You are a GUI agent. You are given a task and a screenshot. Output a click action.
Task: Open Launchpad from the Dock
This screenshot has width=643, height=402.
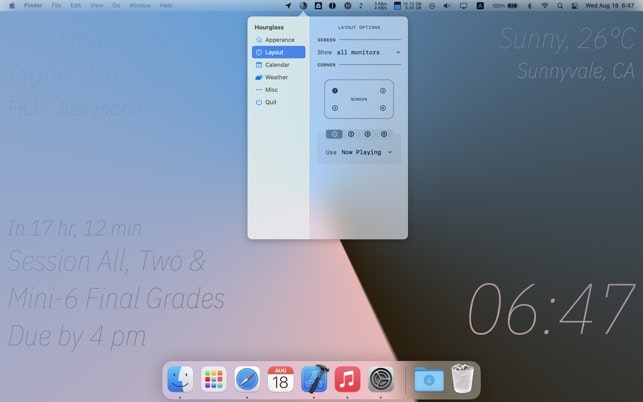tap(214, 379)
